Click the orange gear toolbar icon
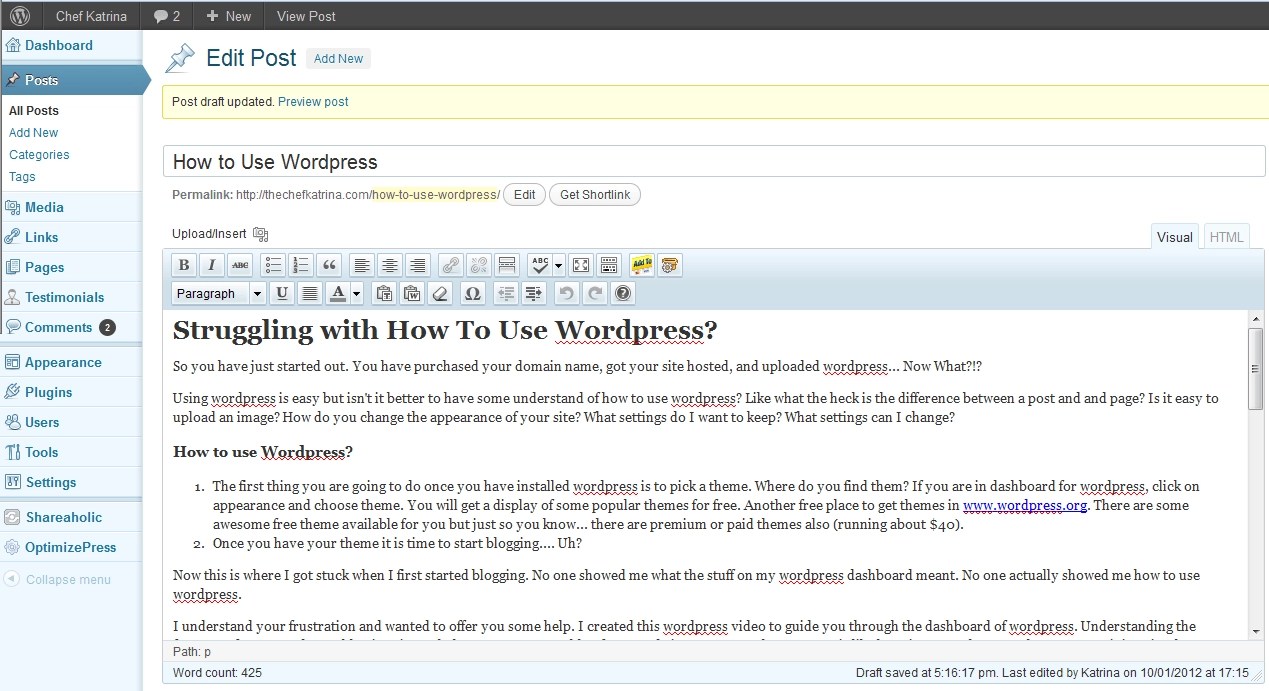1269x691 pixels. [x=670, y=265]
